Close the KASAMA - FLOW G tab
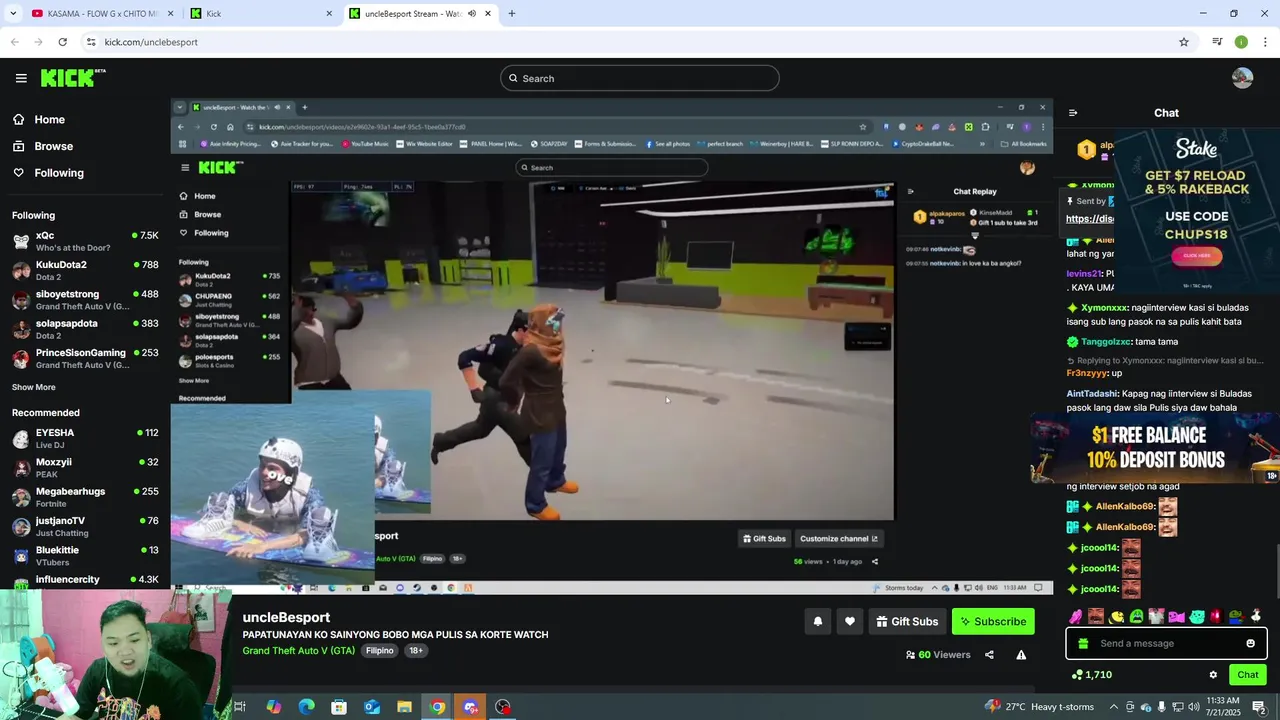 point(170,14)
